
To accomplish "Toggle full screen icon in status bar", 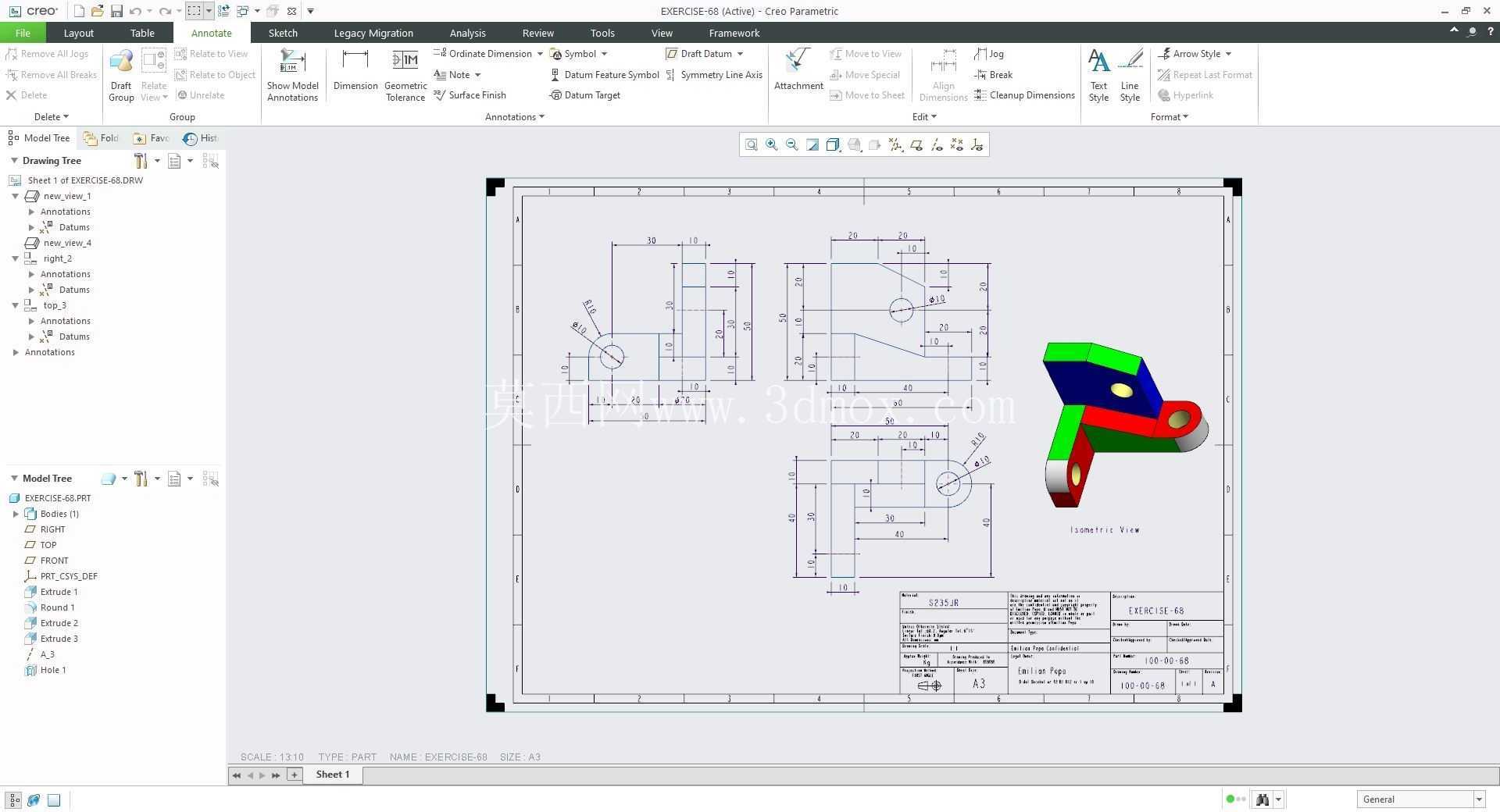I will pos(54,800).
